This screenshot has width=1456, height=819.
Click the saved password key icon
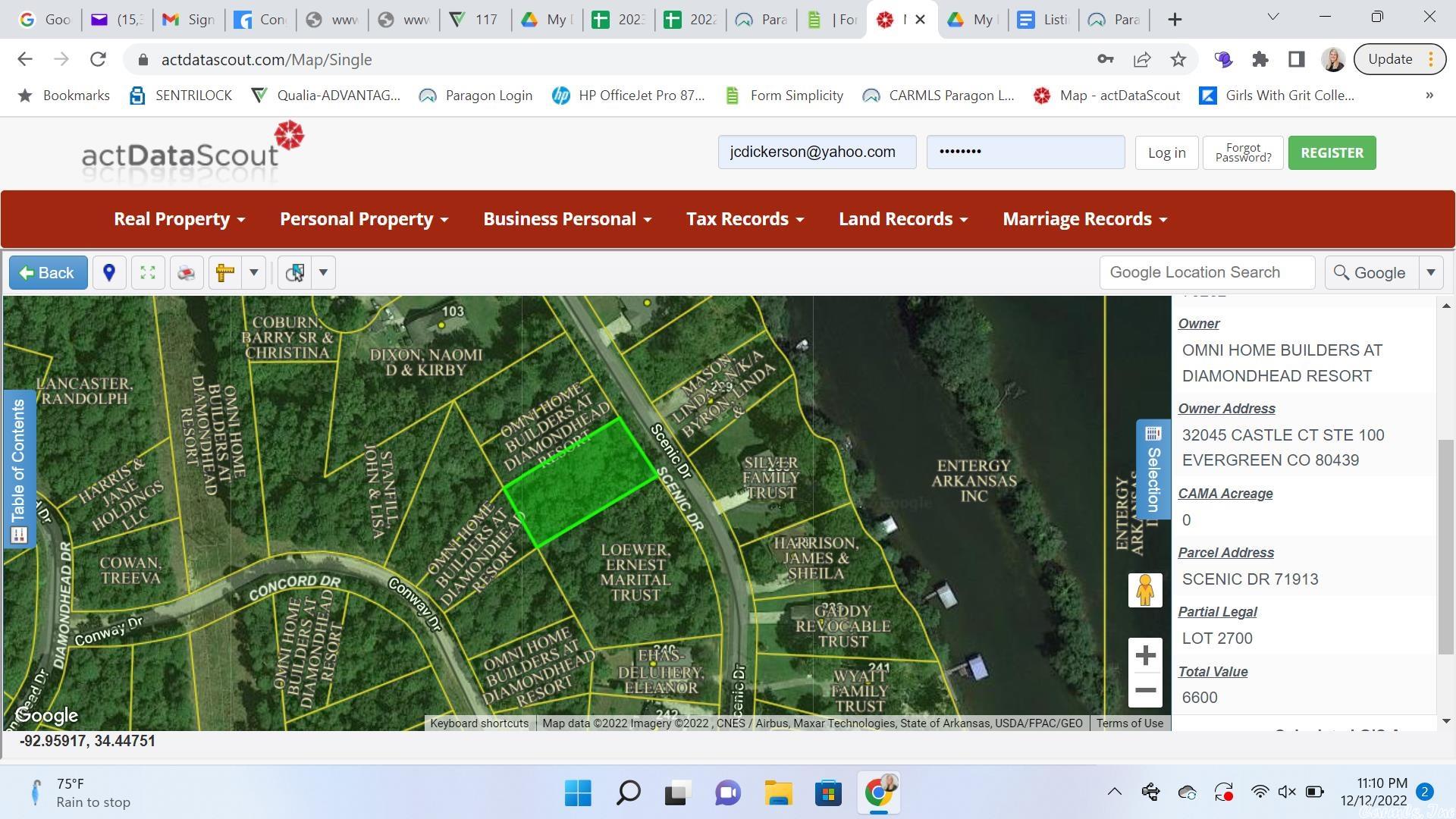[1105, 59]
